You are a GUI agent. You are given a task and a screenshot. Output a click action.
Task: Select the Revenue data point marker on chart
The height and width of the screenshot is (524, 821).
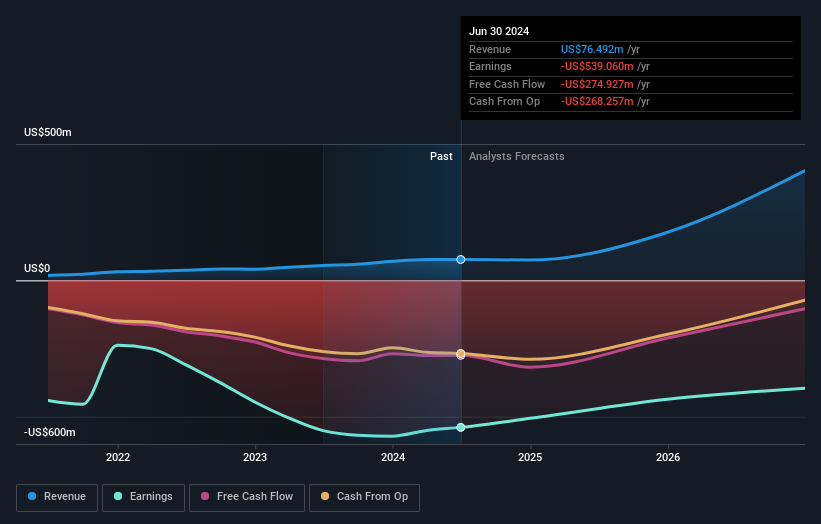(461, 260)
